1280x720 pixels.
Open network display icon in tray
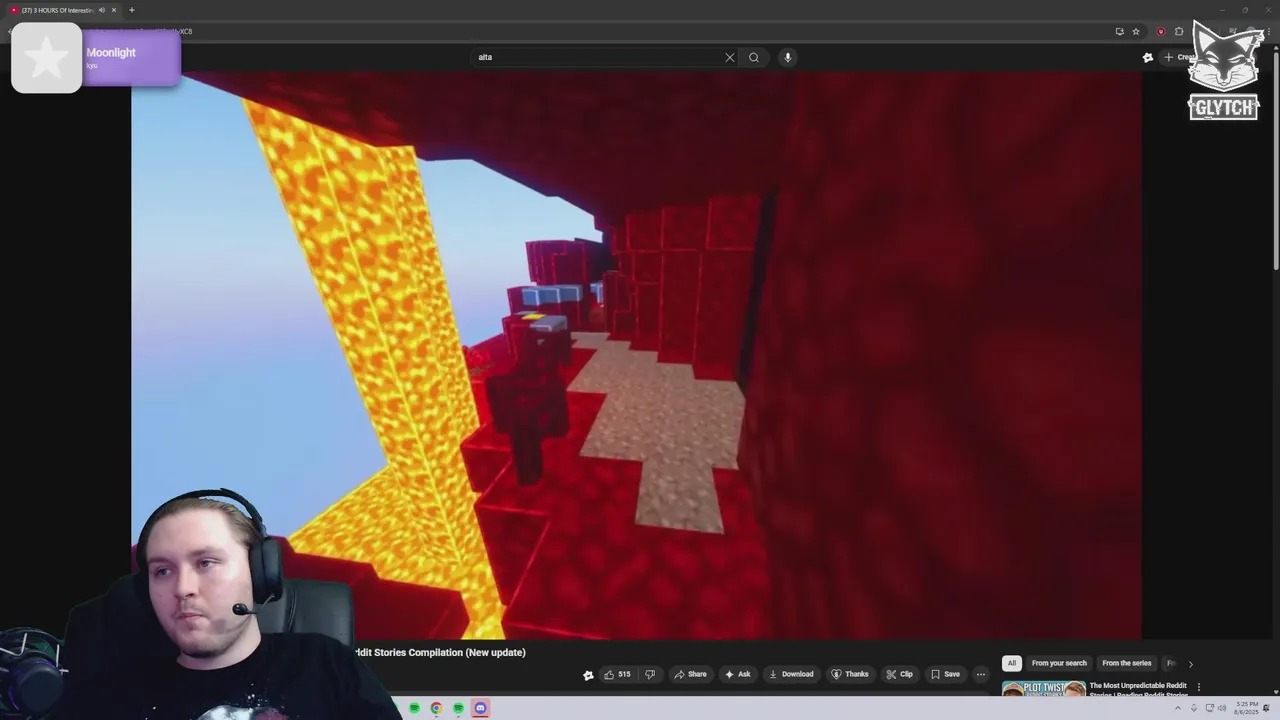[x=1209, y=708]
